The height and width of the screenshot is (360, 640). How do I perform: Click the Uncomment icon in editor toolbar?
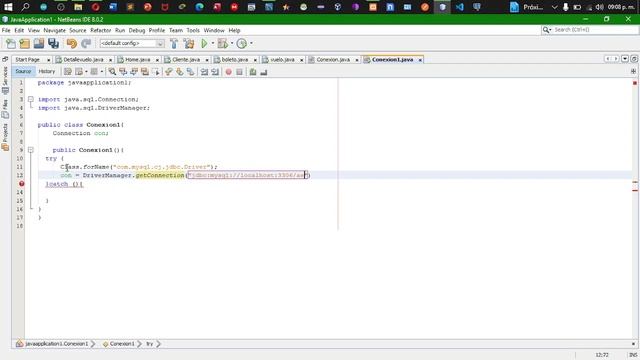[x=264, y=72]
